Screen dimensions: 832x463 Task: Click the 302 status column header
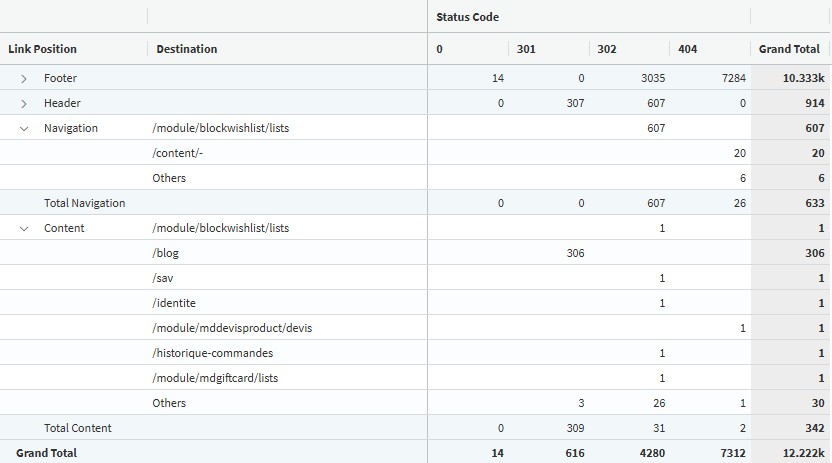coord(606,49)
